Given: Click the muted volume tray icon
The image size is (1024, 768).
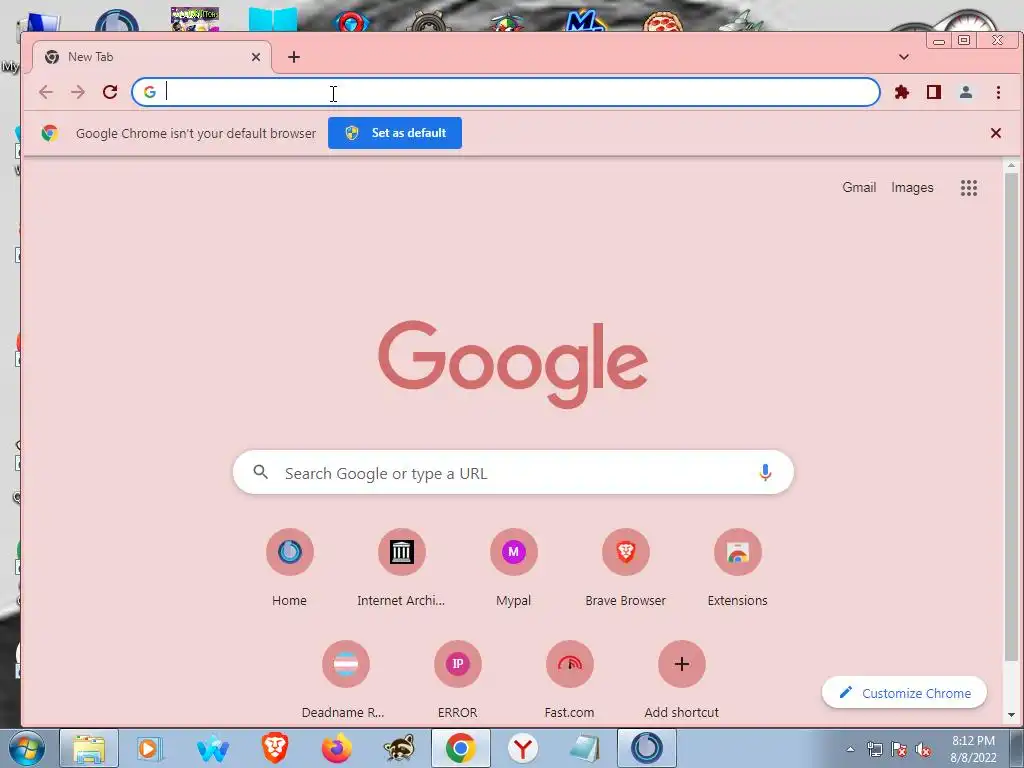Looking at the screenshot, I should (923, 750).
